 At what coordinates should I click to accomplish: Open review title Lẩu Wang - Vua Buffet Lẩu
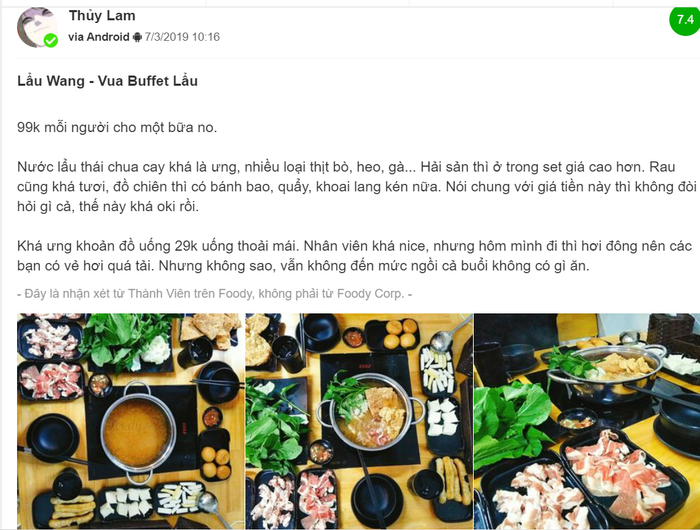tap(107, 81)
